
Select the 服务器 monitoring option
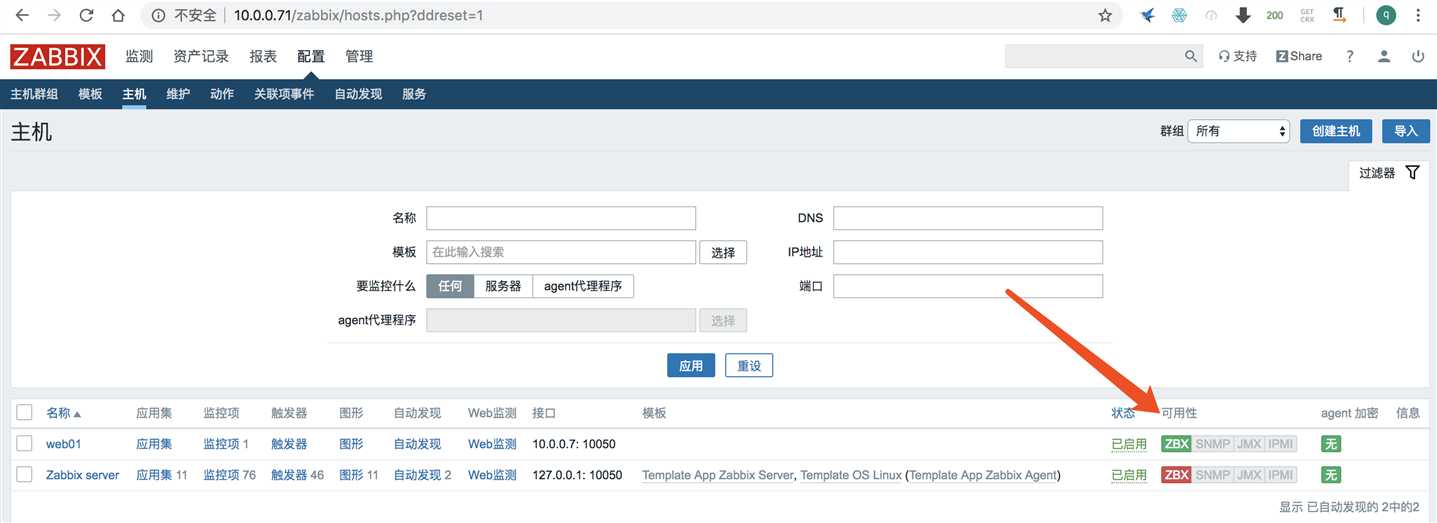[503, 286]
